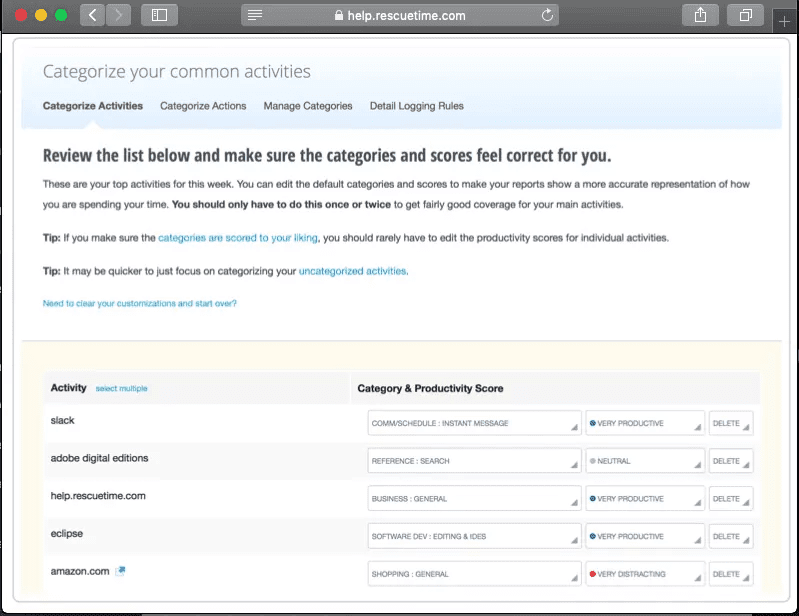Open the Share icon in Safari toolbar
Image resolution: width=799 pixels, height=616 pixels.
(700, 15)
